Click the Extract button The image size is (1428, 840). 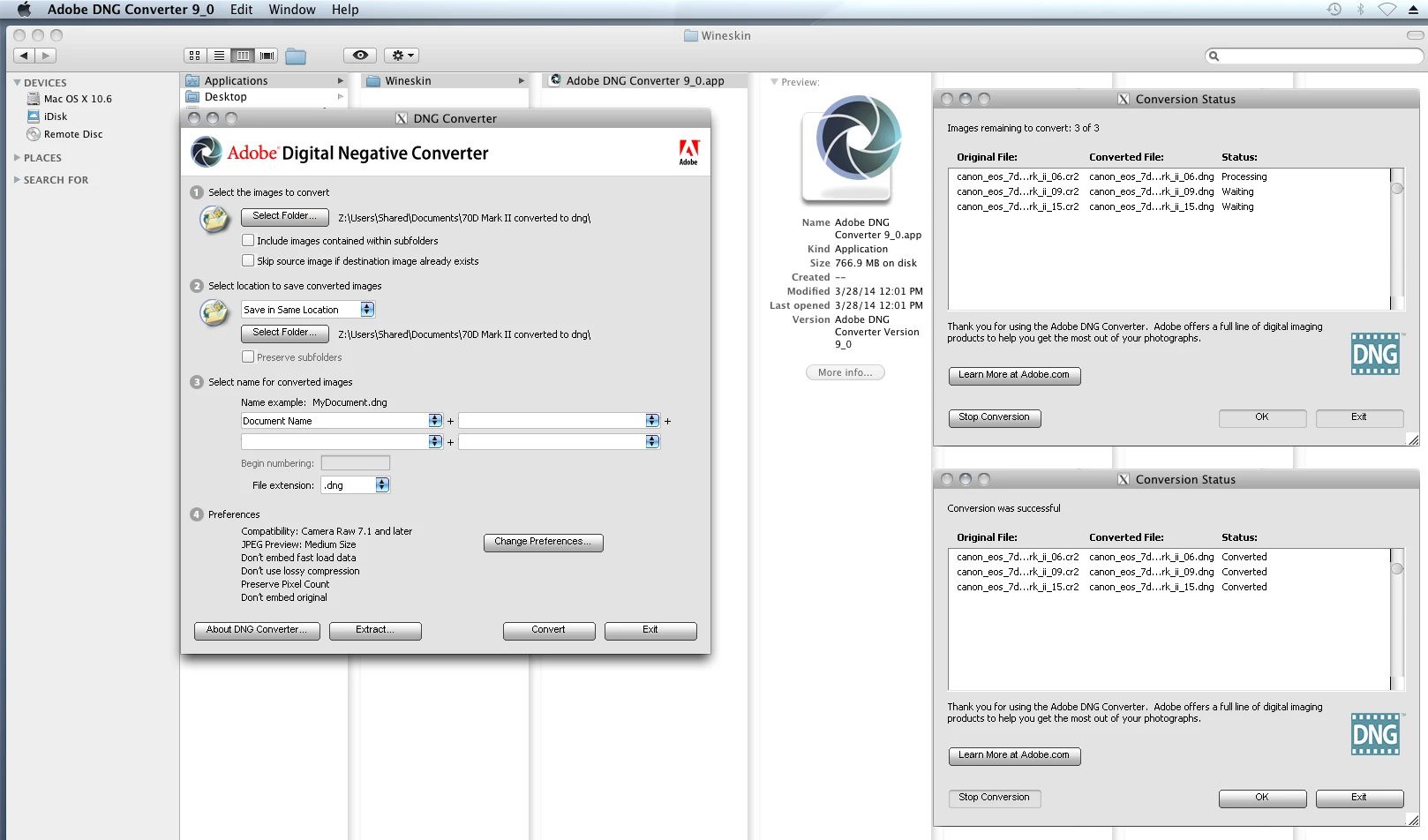(375, 631)
